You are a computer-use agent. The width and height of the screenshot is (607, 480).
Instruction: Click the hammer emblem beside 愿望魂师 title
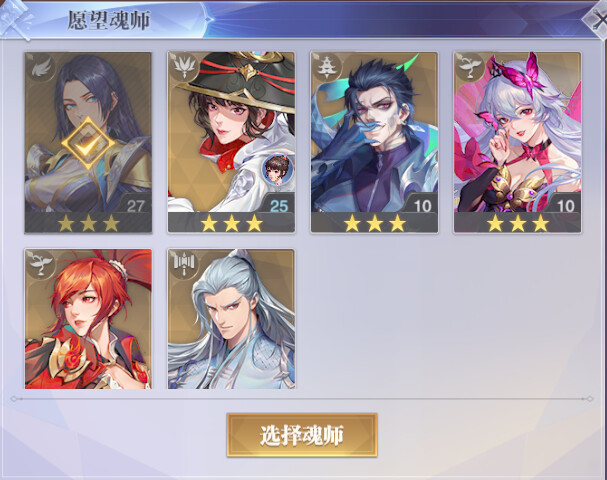point(17,19)
